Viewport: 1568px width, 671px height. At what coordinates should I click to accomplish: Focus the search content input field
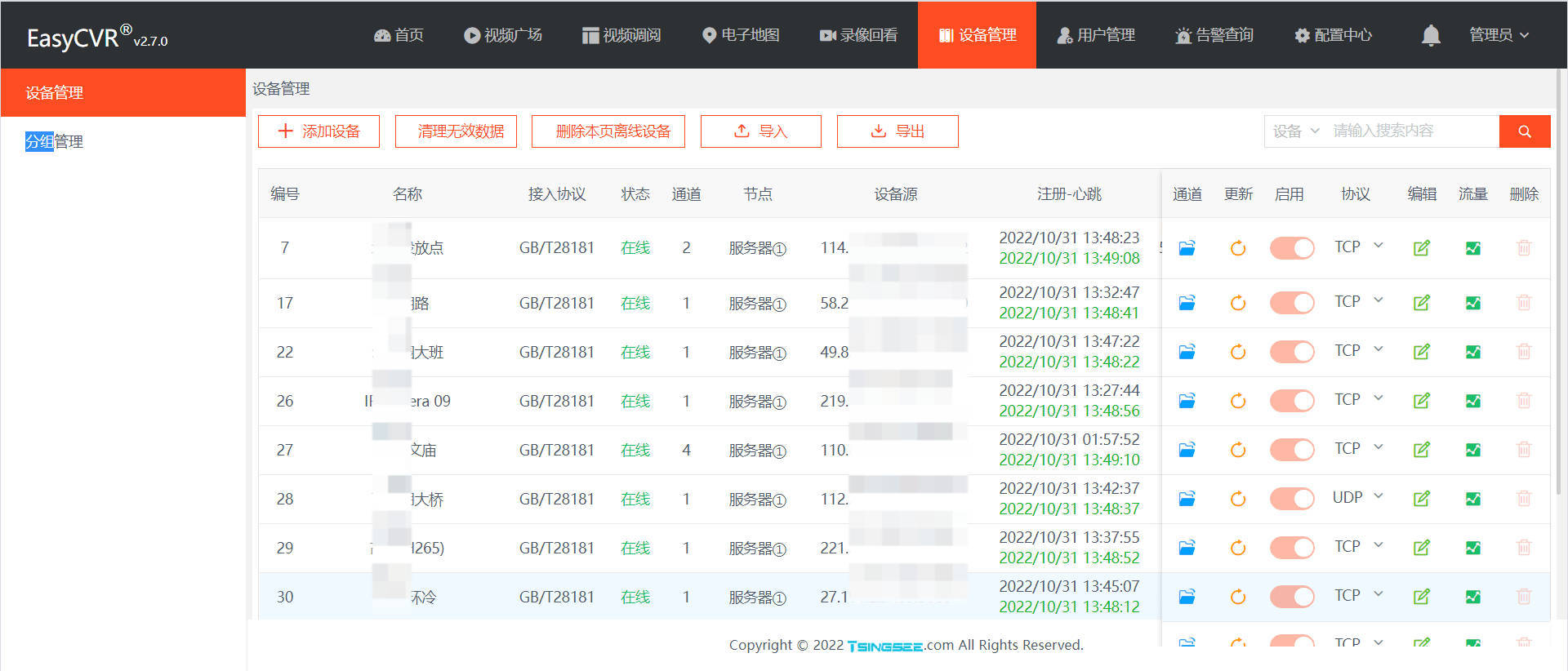pos(1413,131)
